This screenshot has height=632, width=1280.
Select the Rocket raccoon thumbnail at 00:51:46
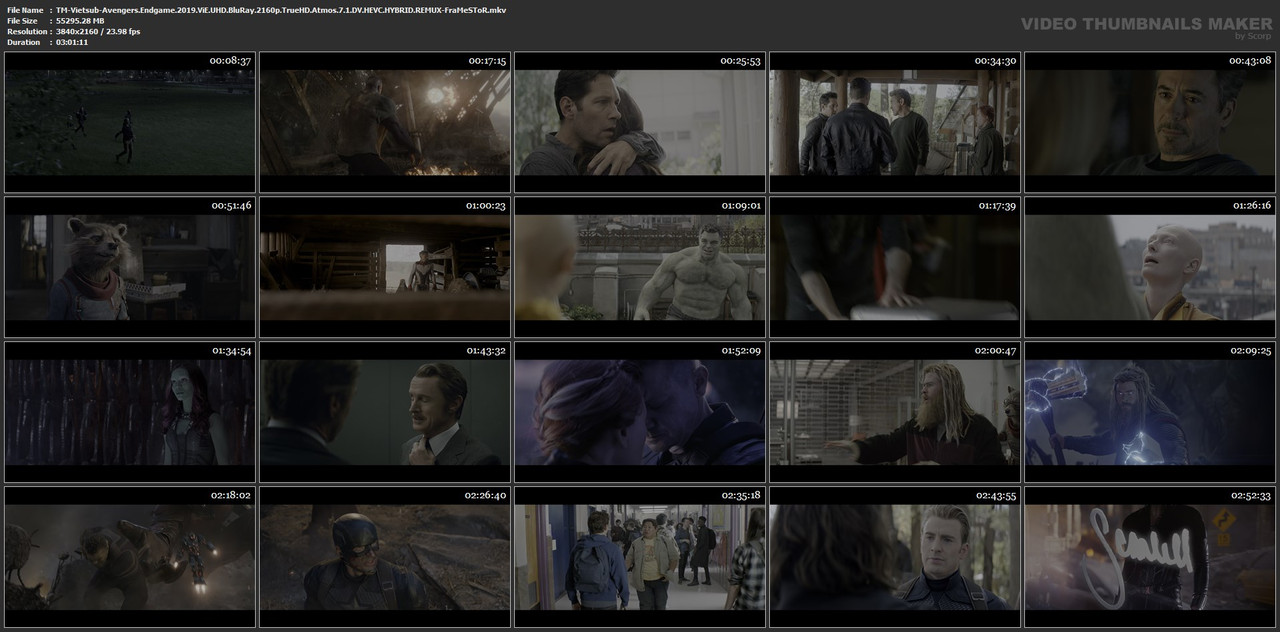(130, 267)
